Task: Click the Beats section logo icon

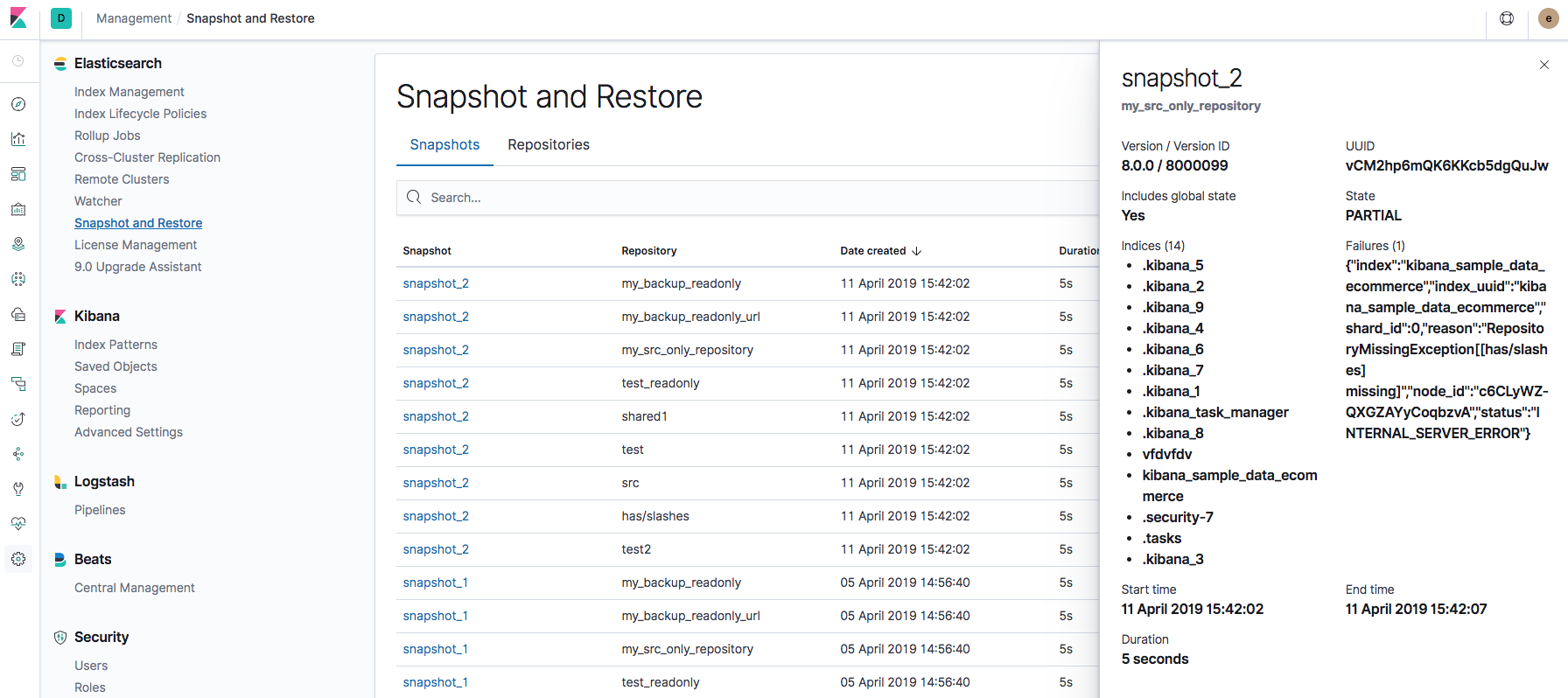Action: point(60,560)
